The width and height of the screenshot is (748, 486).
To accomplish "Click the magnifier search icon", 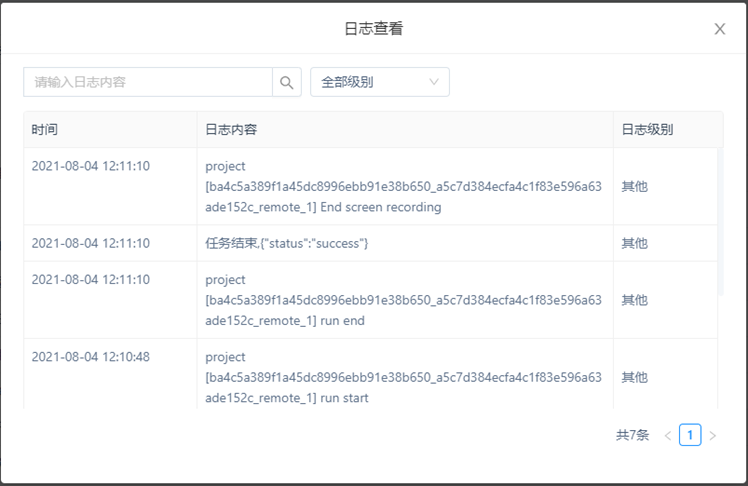I will click(287, 82).
